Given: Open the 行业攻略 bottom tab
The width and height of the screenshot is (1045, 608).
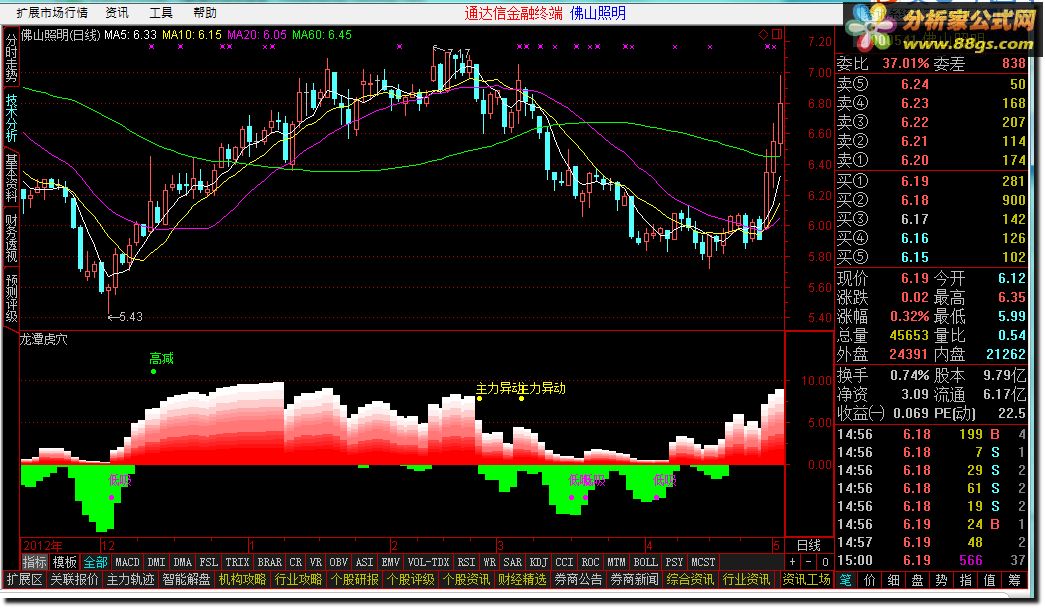Looking at the screenshot, I should [299, 579].
